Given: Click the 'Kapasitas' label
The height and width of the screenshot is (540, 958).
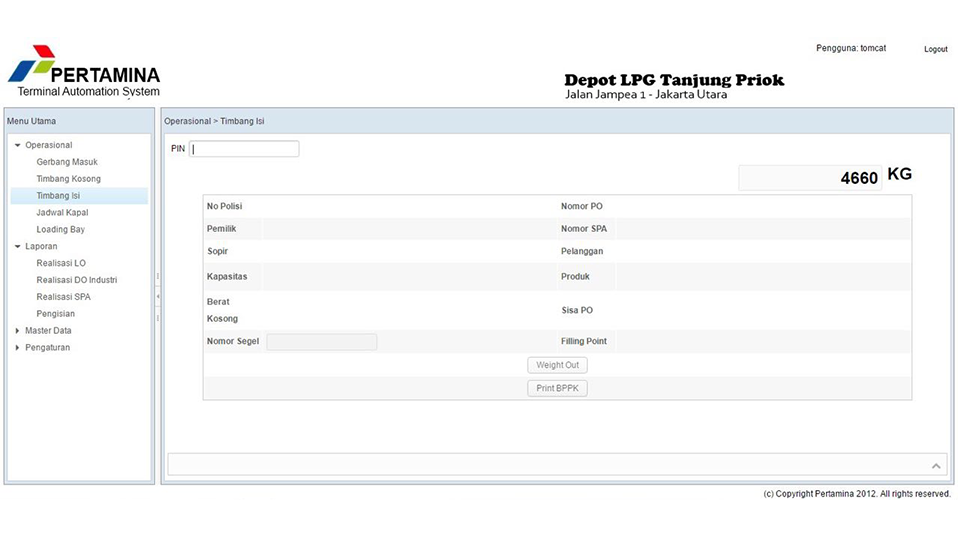Looking at the screenshot, I should tap(227, 277).
